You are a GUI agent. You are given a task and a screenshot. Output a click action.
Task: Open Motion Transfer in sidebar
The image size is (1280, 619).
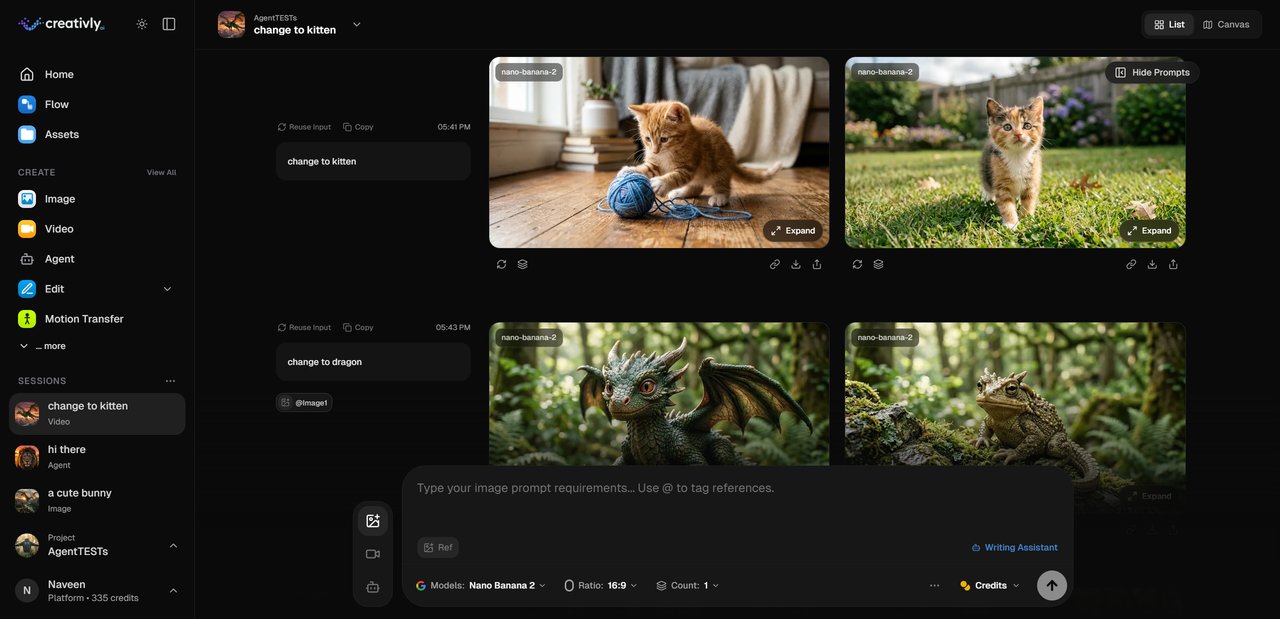coord(84,319)
